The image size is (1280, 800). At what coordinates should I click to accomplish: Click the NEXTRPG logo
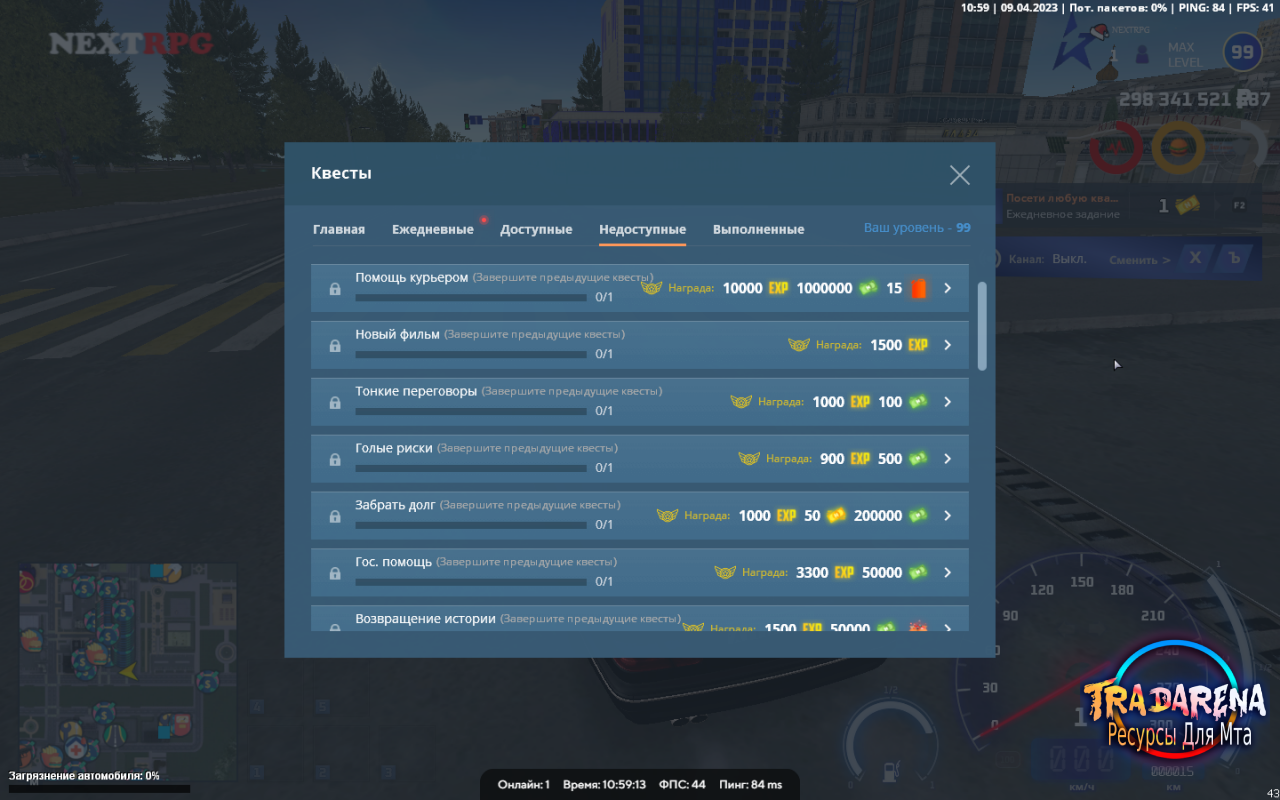(131, 44)
